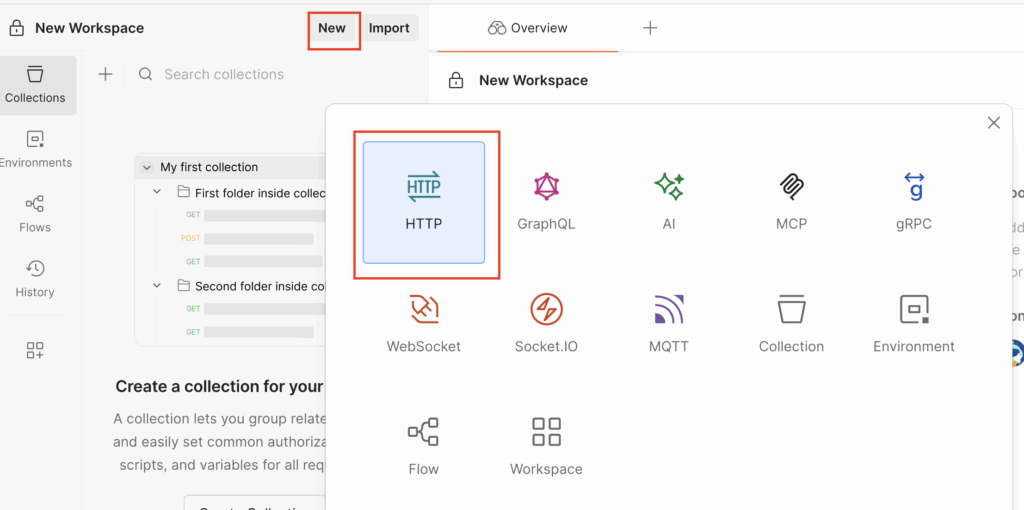Click the New Workspace title at top left

(x=89, y=28)
